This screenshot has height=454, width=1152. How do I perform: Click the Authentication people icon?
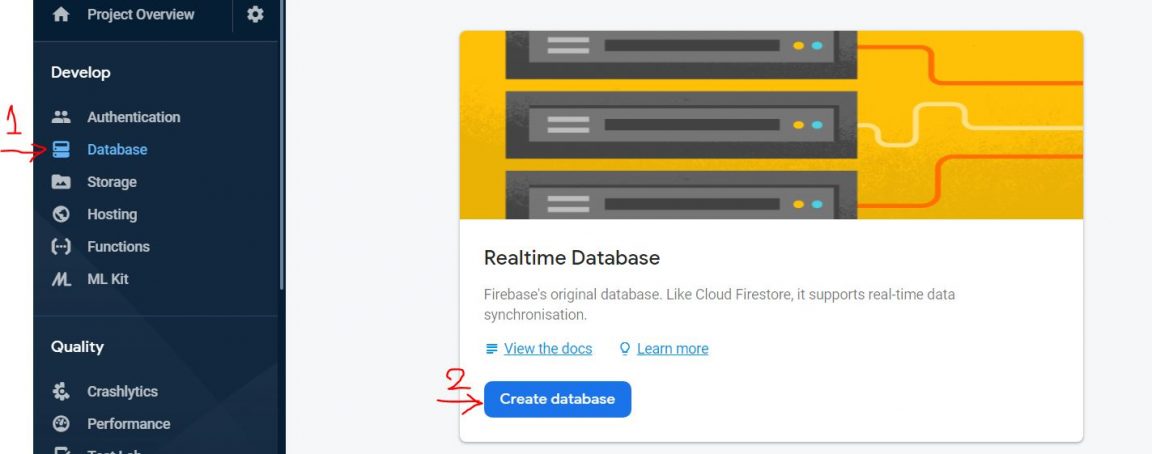pos(61,117)
